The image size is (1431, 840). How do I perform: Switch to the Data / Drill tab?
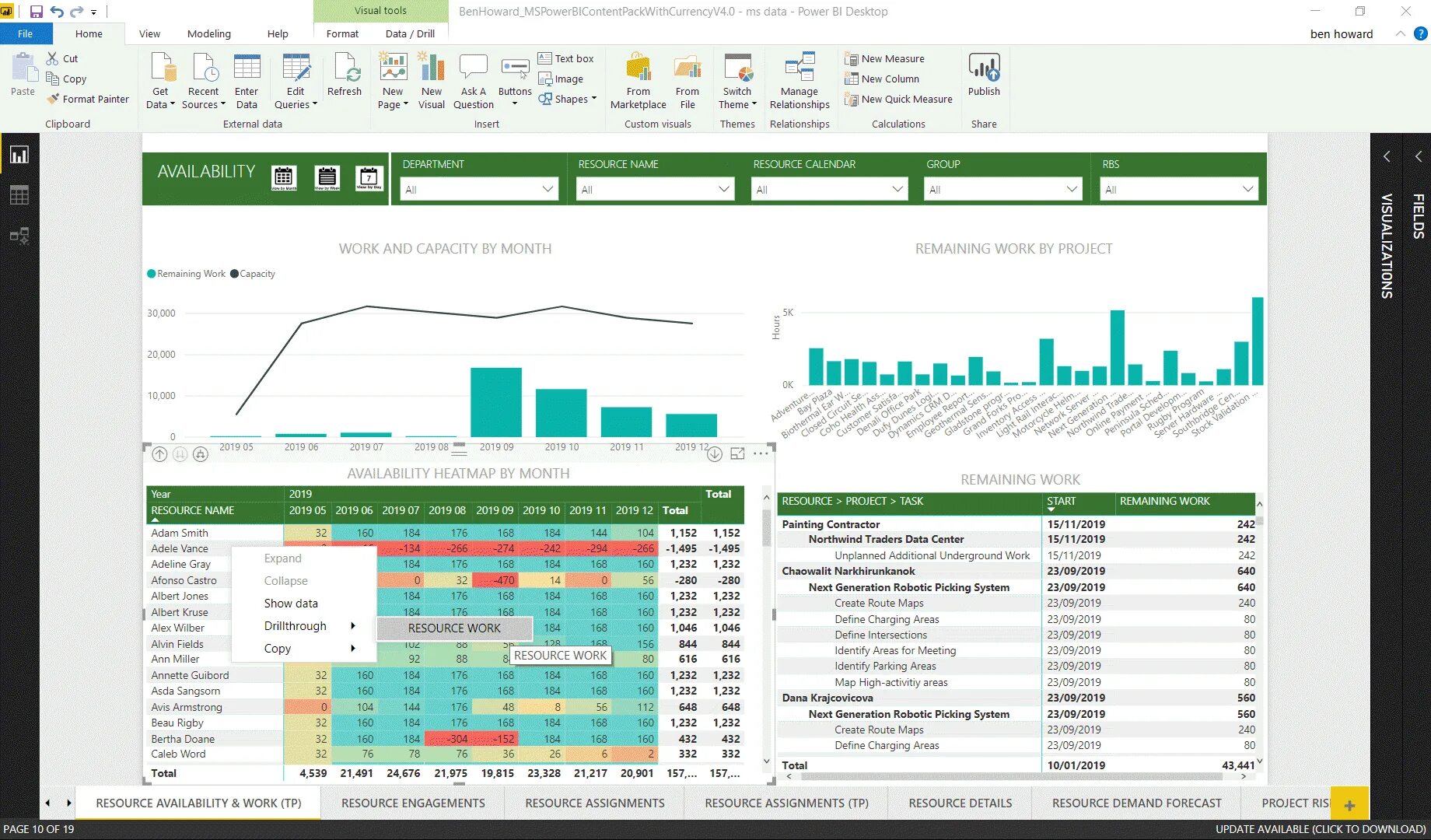(410, 33)
